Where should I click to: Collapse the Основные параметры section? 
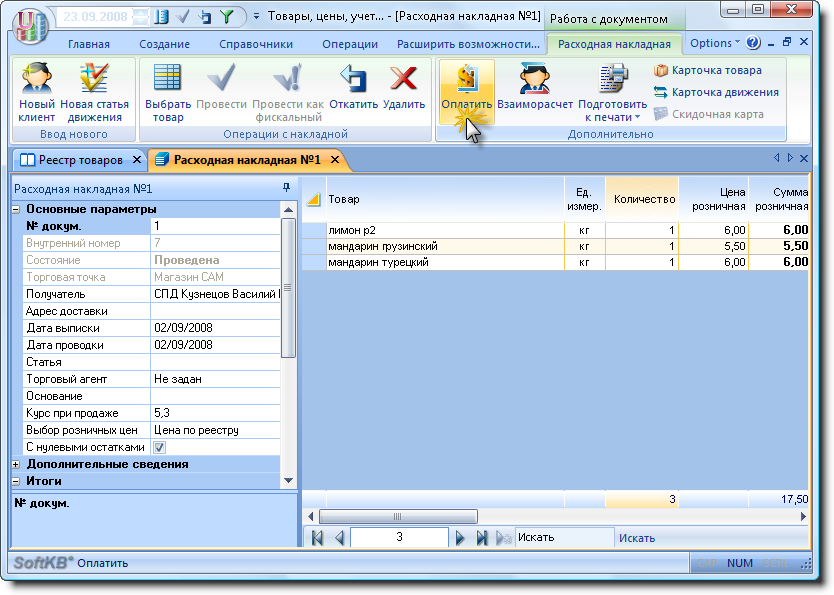[16, 209]
